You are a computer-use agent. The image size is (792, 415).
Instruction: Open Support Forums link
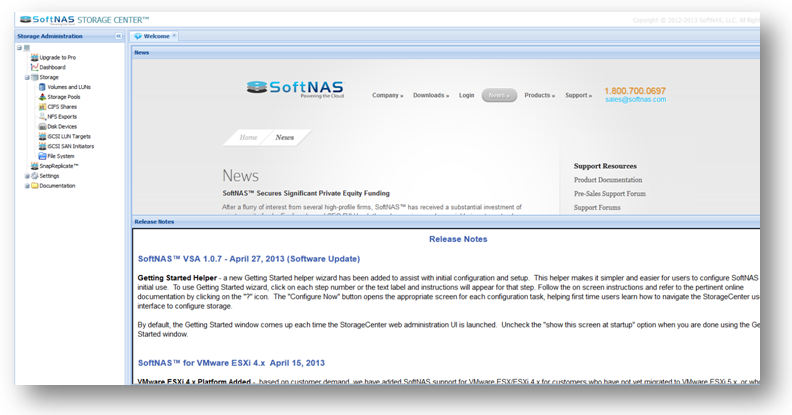pyautogui.click(x=597, y=208)
